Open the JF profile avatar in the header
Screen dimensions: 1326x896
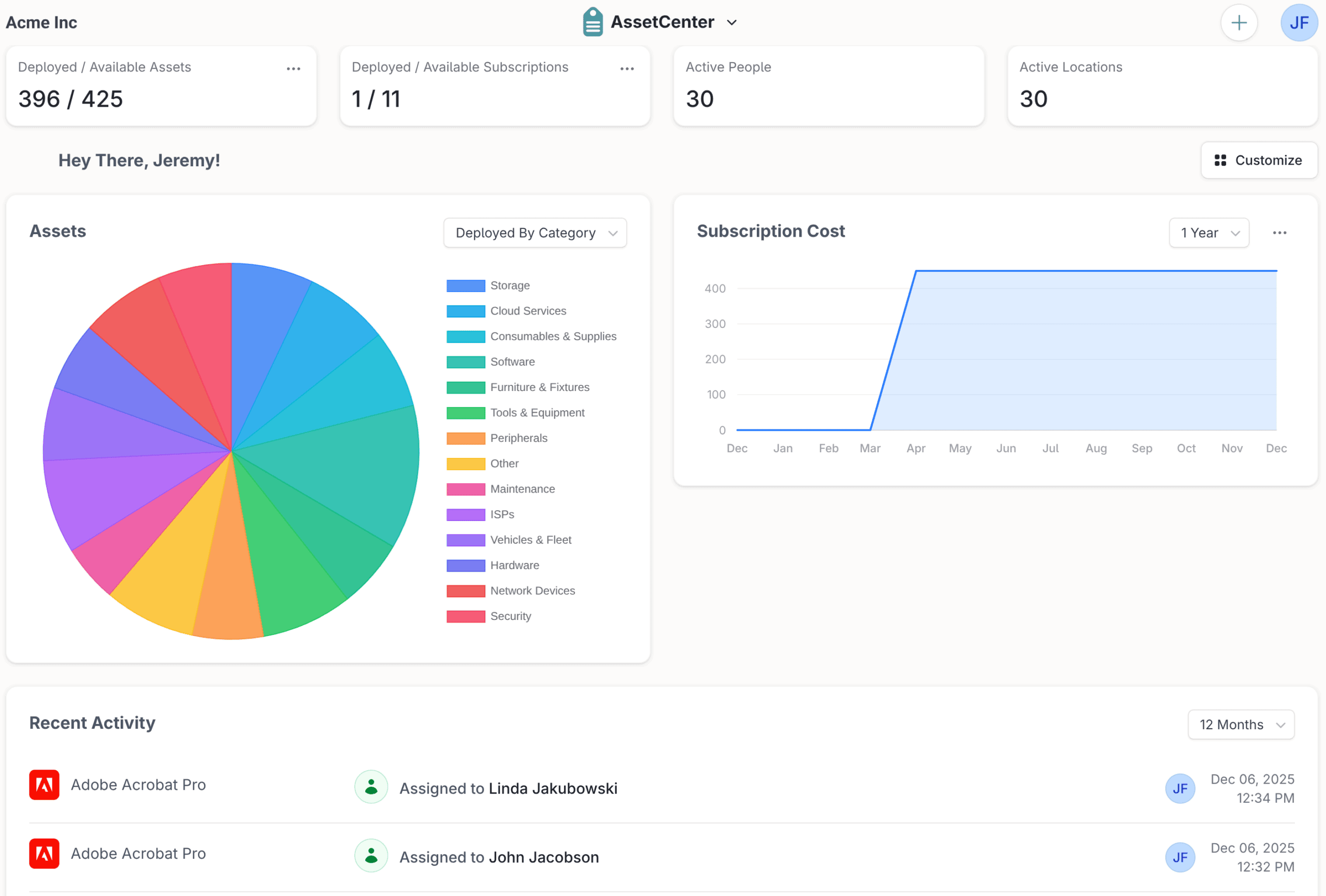[x=1299, y=22]
